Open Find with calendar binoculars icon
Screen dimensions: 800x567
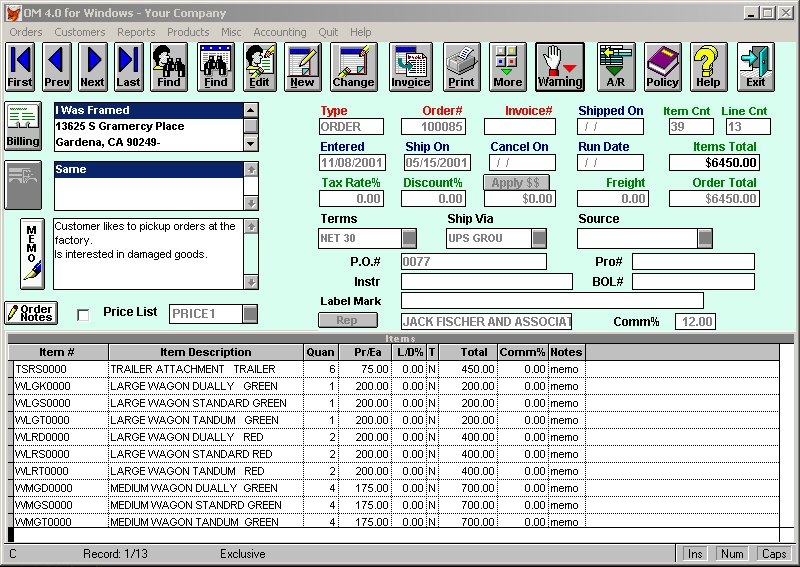click(216, 67)
